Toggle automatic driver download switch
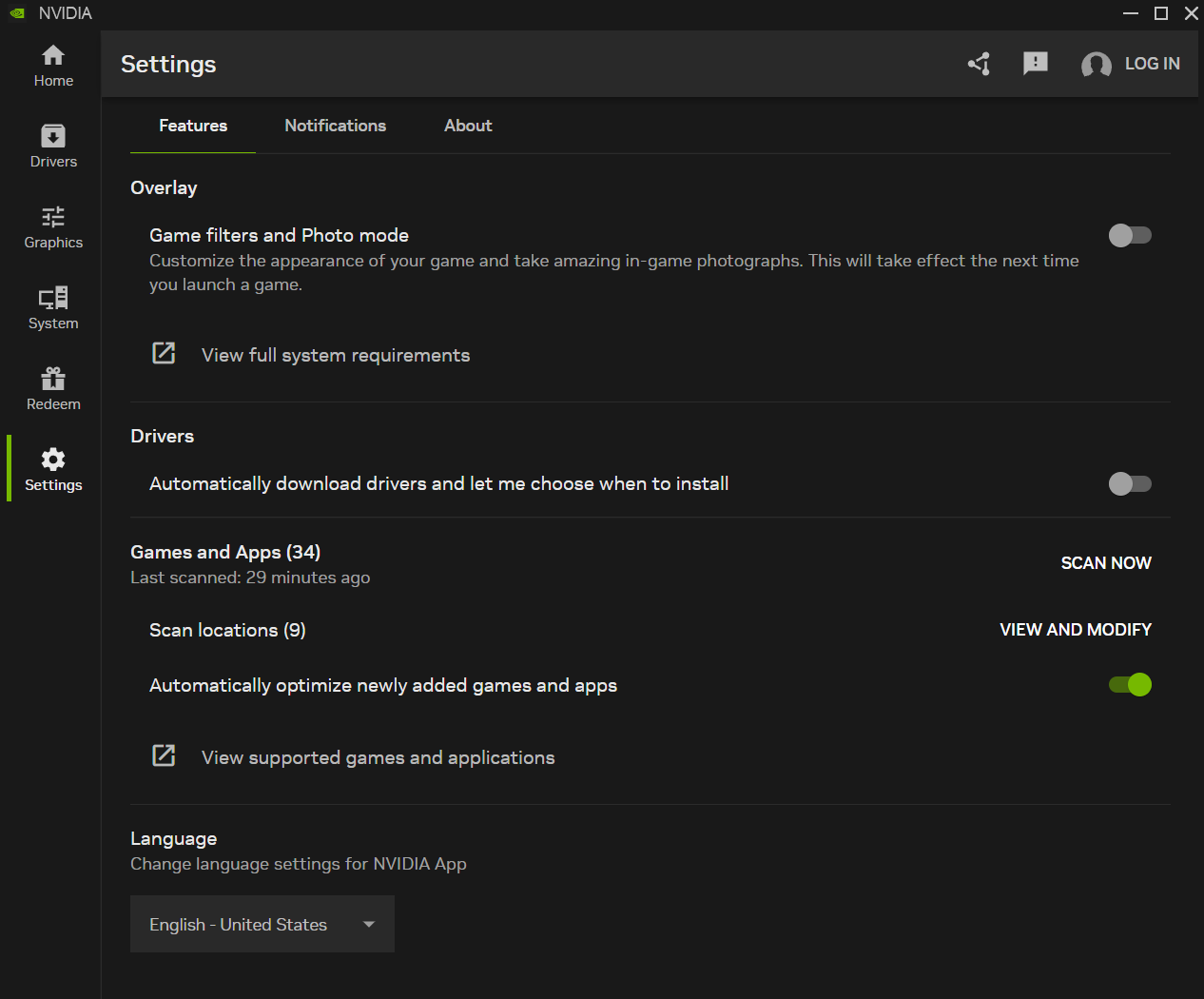 coord(1130,483)
